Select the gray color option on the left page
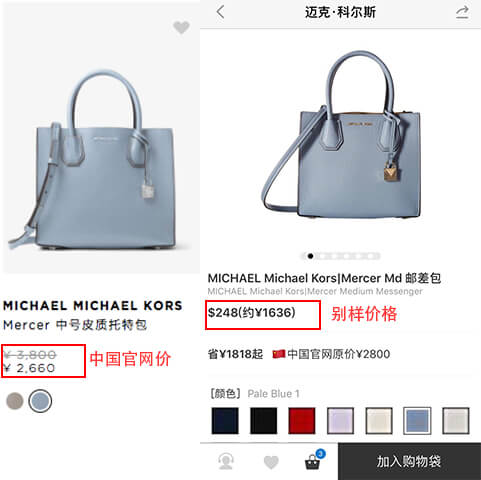The width and height of the screenshot is (481, 480). [x=15, y=400]
